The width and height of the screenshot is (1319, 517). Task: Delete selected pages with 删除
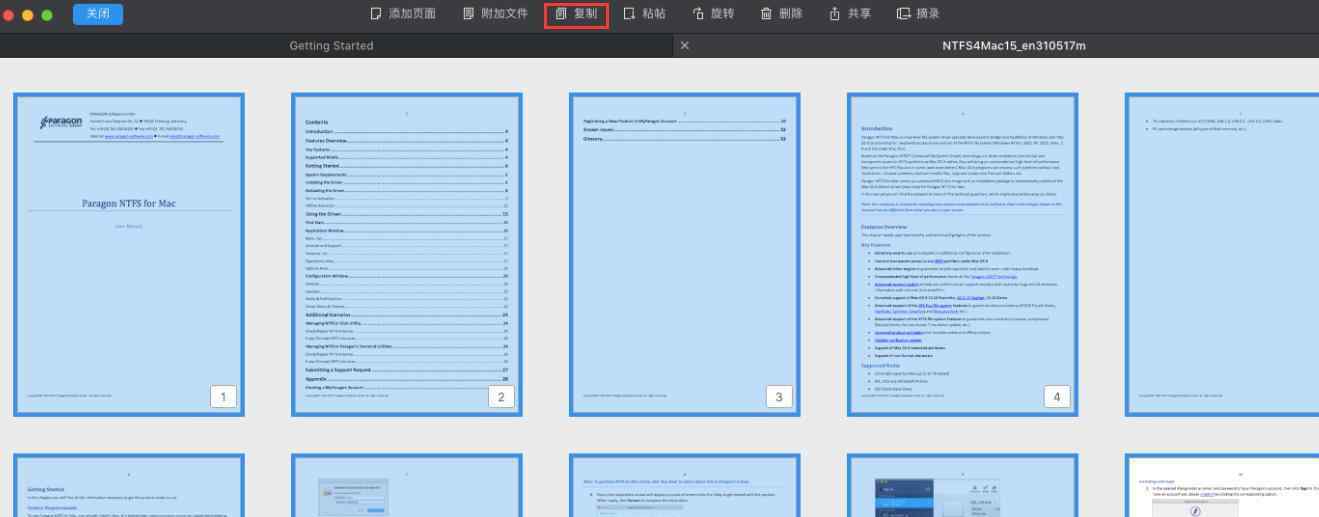tap(781, 14)
